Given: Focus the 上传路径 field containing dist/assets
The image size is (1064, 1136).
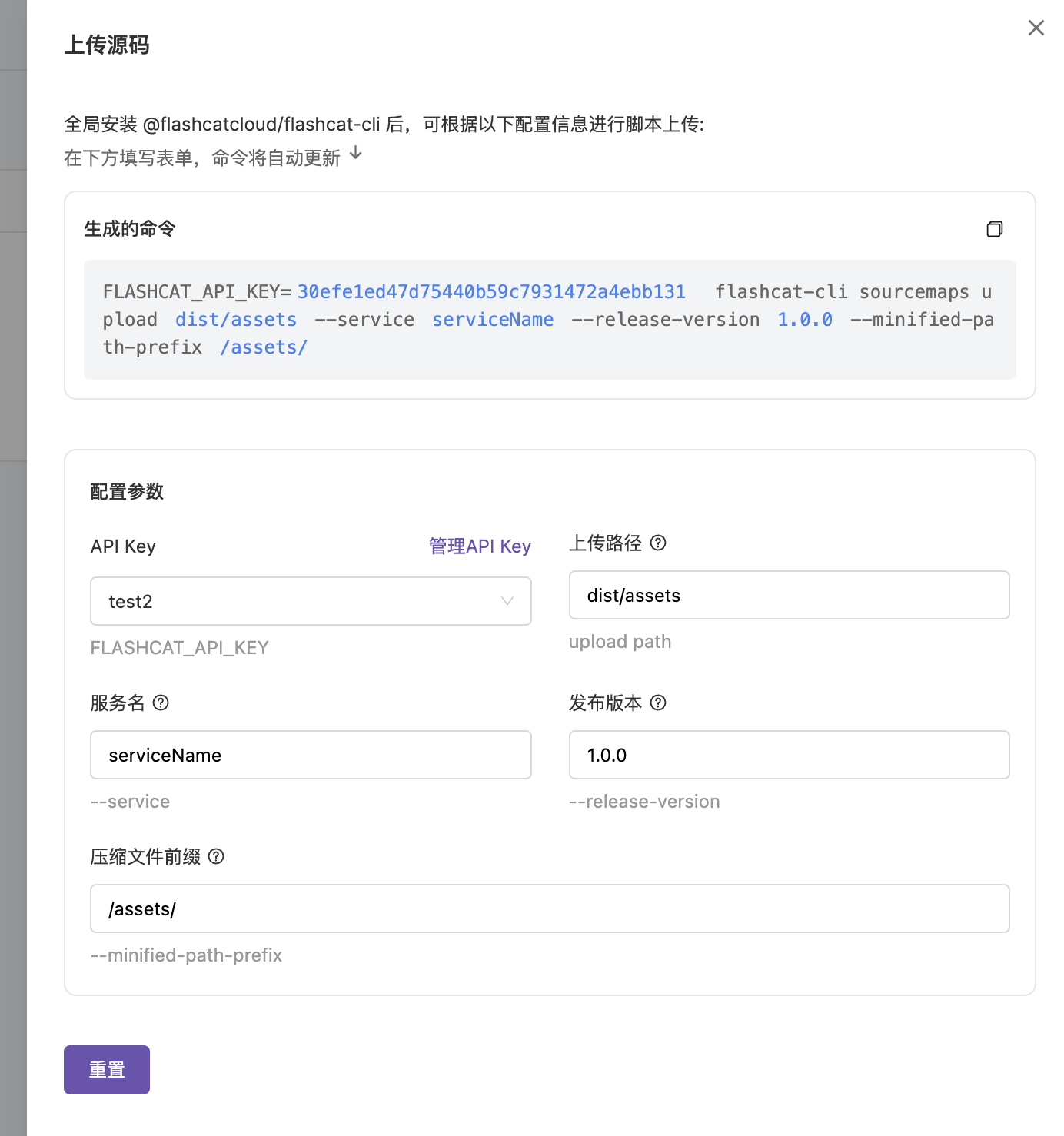Looking at the screenshot, I should point(789,596).
